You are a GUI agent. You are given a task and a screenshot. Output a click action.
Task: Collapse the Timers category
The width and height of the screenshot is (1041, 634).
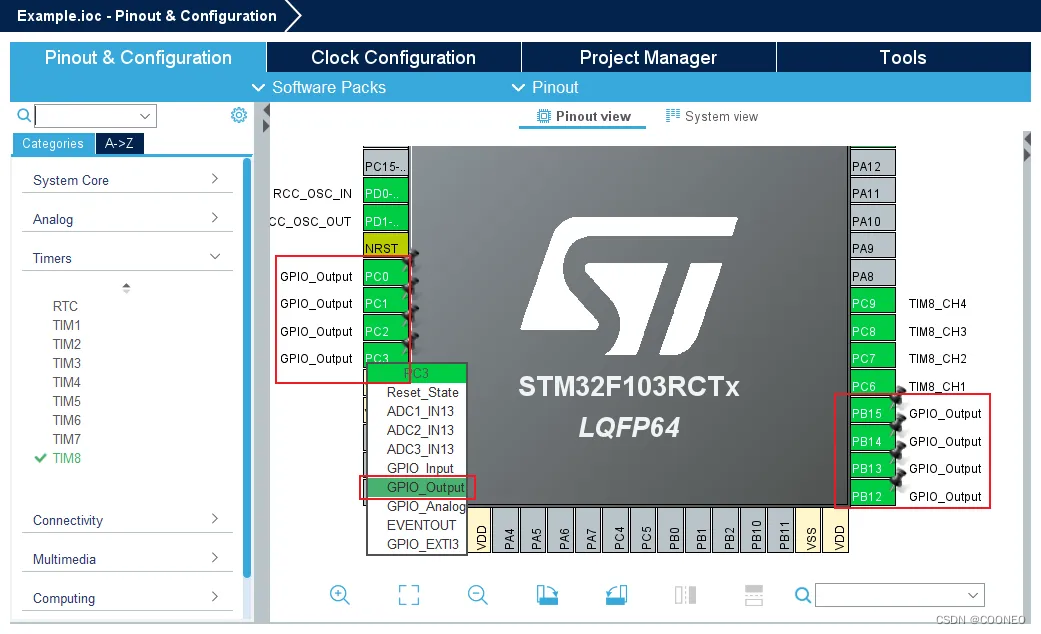pos(127,258)
